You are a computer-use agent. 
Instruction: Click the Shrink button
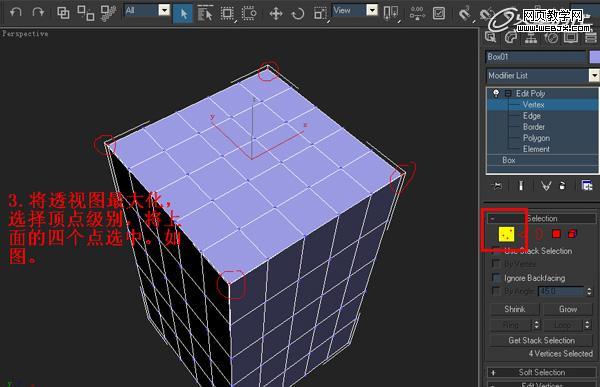point(515,309)
